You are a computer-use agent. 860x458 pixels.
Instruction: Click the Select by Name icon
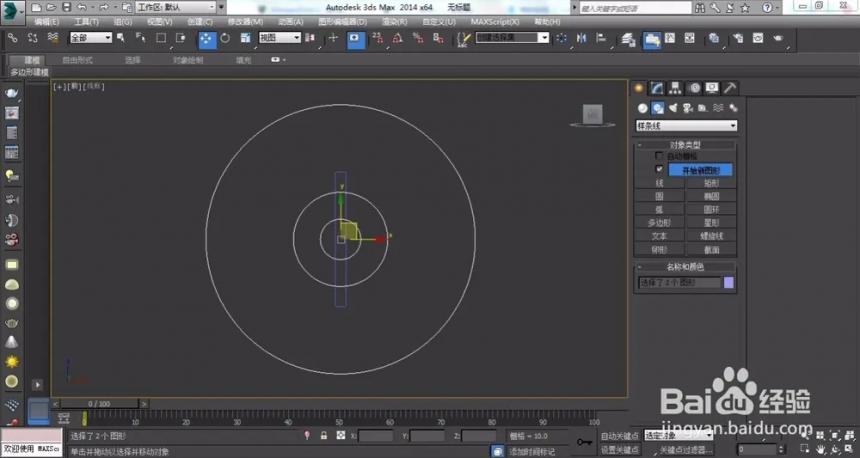[x=140, y=38]
